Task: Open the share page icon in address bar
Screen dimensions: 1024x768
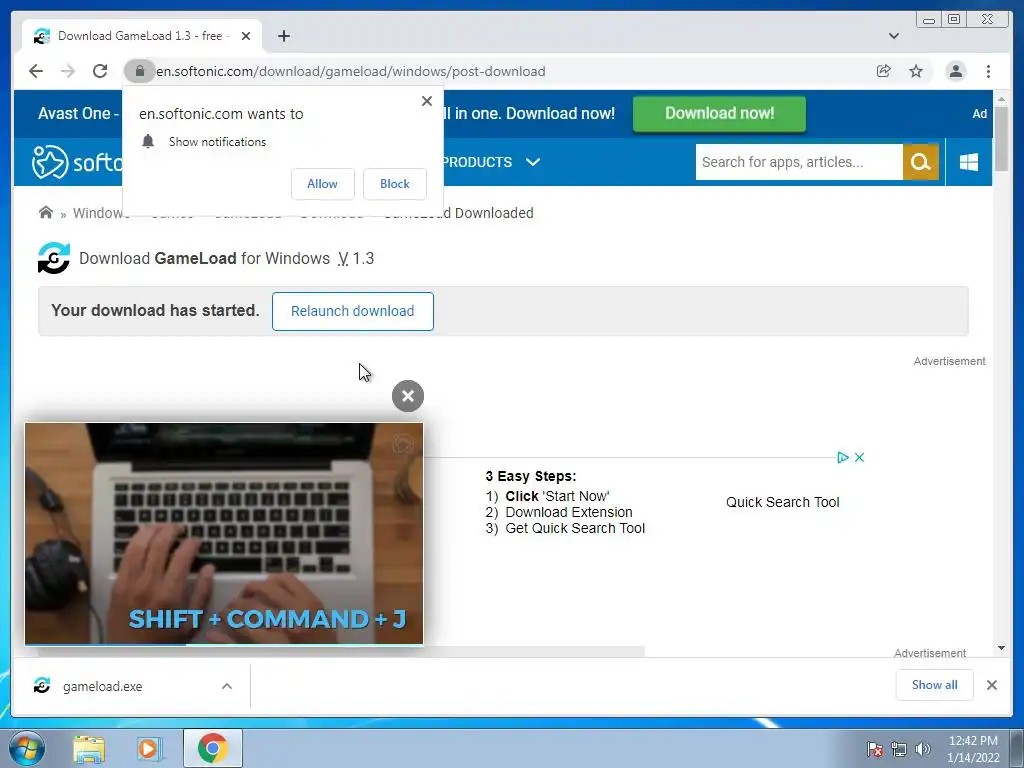Action: click(884, 71)
